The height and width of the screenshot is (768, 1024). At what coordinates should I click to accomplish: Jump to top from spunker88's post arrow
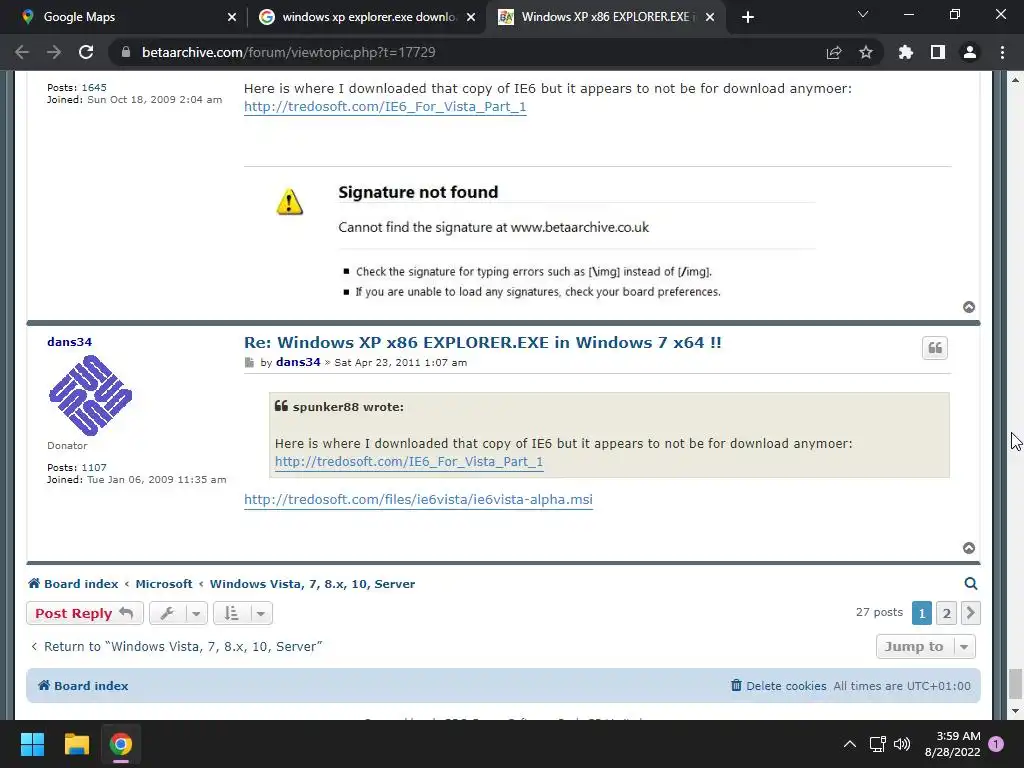(969, 307)
